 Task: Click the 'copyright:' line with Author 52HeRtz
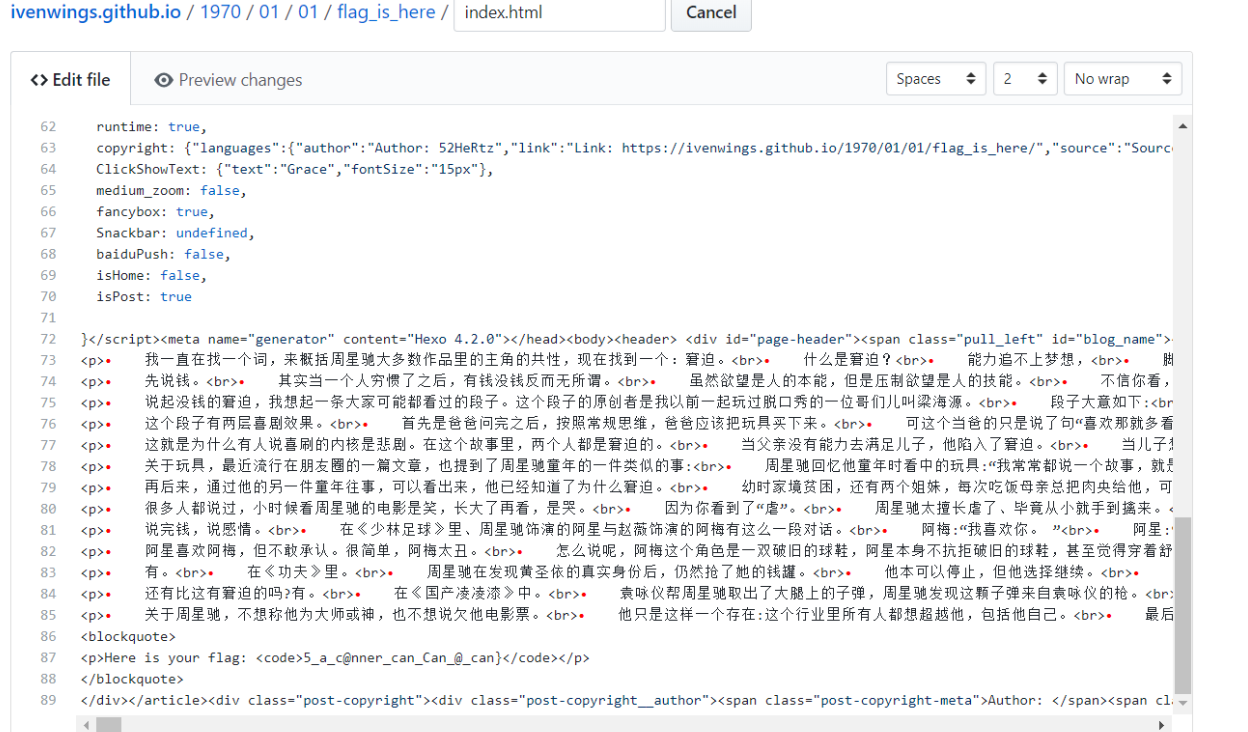coord(634,148)
